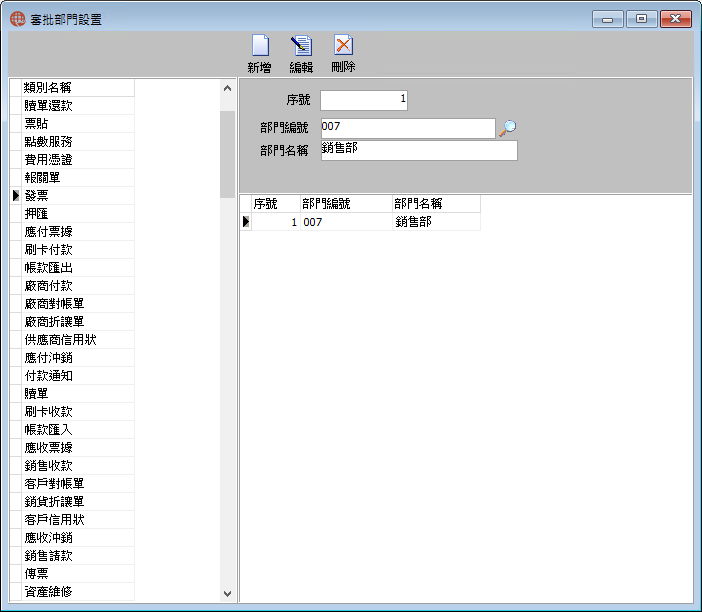Select 銷售請款 category row
Viewport: 702px width, 612px height.
pyautogui.click(x=78, y=556)
